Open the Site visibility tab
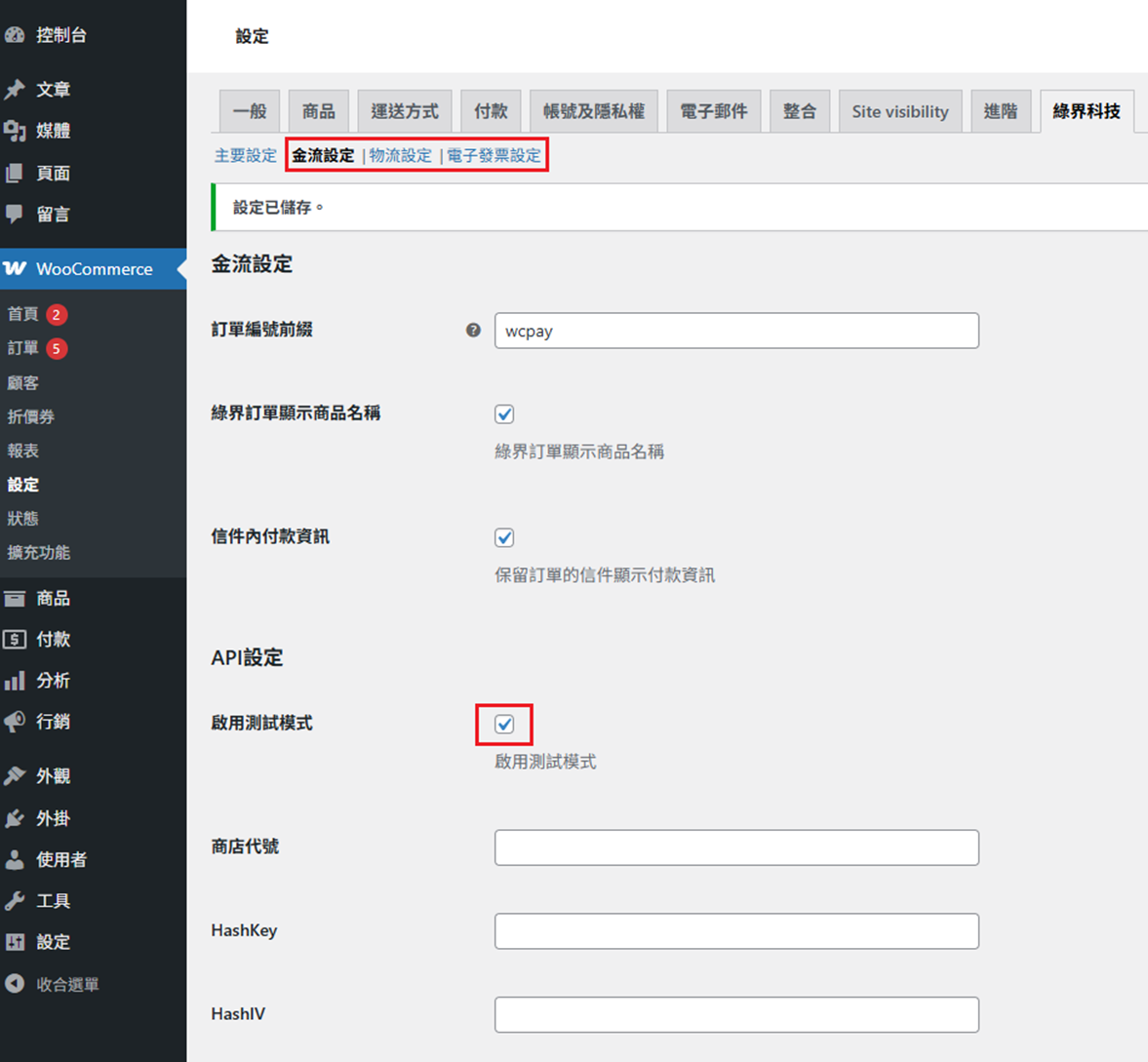 click(x=899, y=111)
